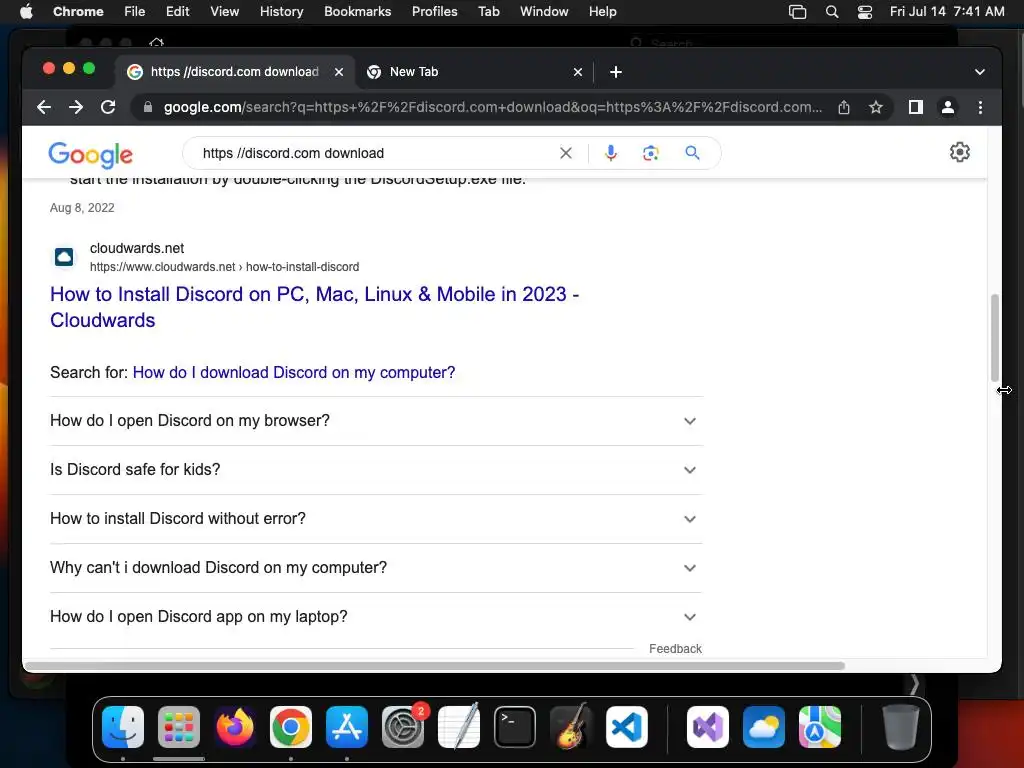This screenshot has width=1024, height=768.
Task: Open the Bookmarks menu
Action: click(357, 12)
